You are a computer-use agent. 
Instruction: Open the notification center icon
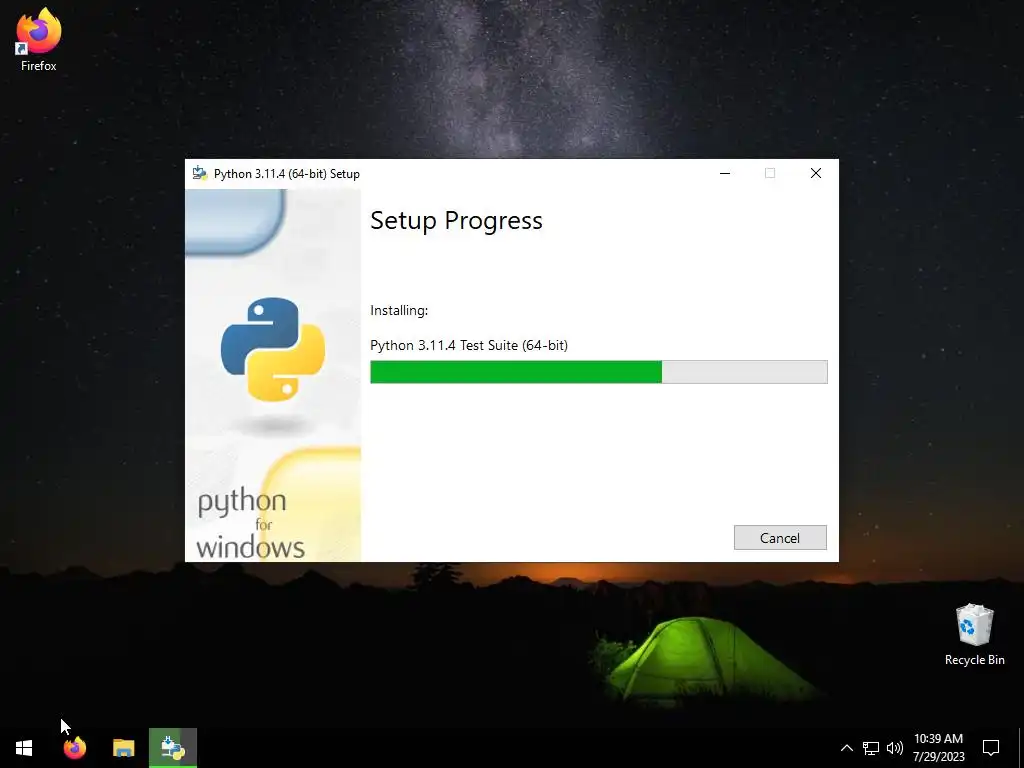tap(991, 748)
